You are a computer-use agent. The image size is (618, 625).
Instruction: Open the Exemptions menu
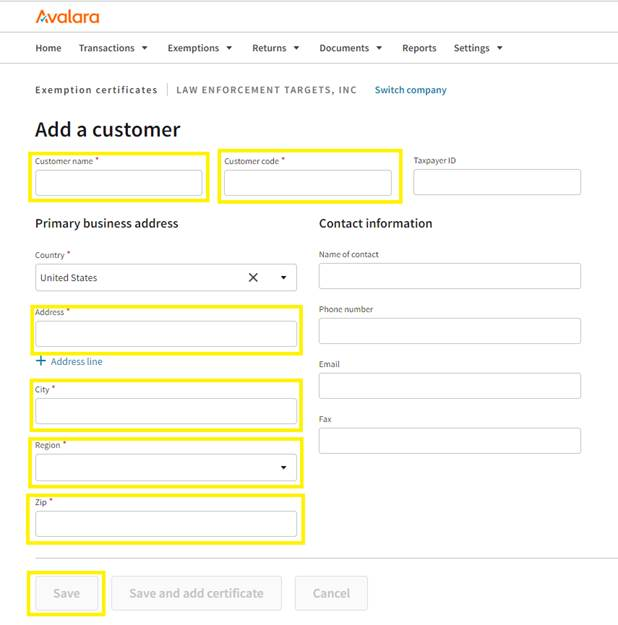[200, 48]
